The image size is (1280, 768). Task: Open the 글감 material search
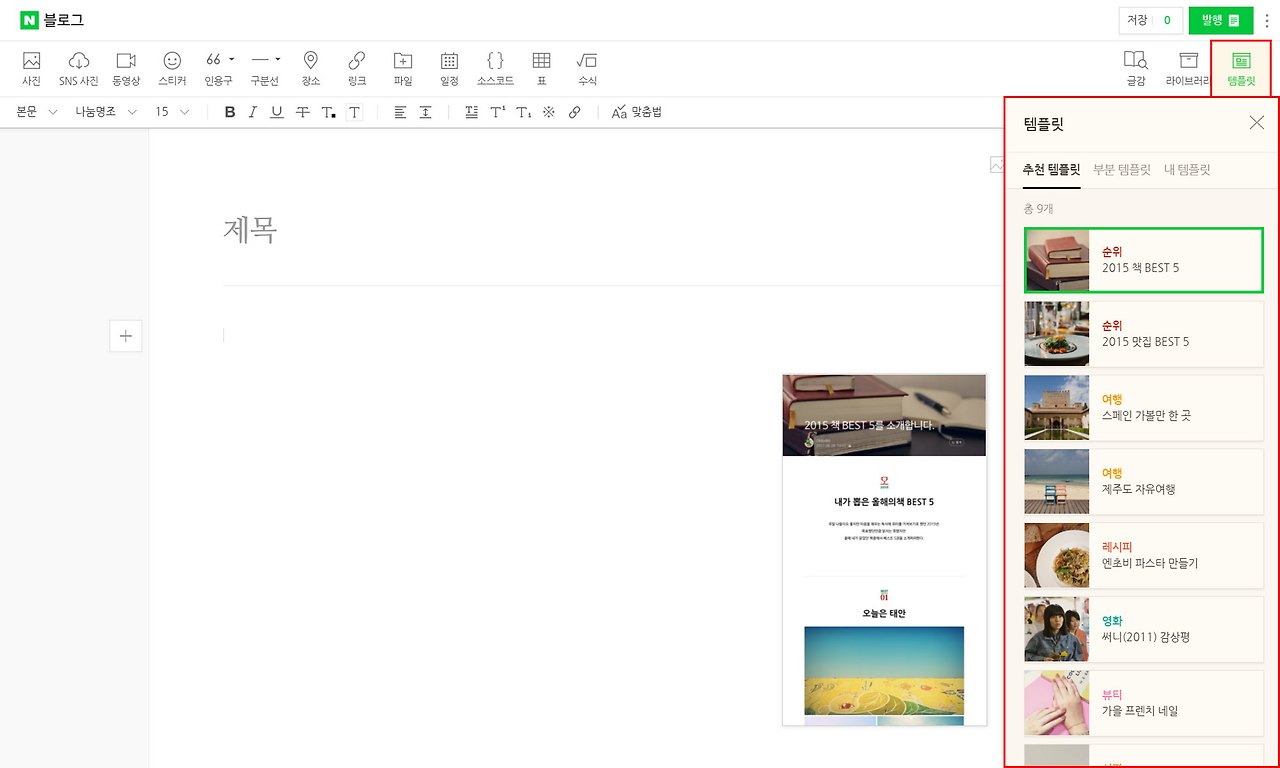click(x=1136, y=69)
